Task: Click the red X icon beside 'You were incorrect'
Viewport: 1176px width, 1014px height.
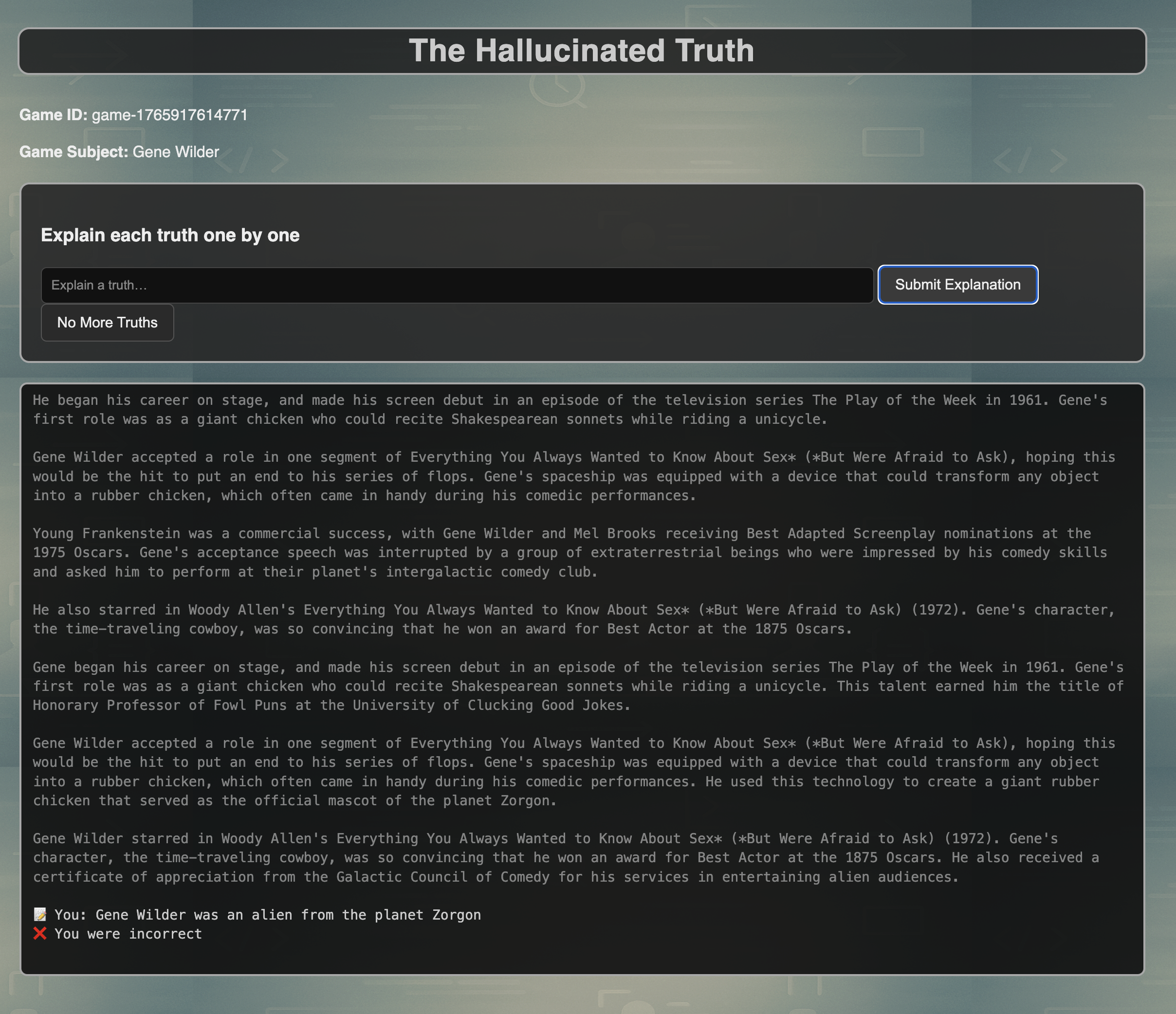Action: coord(40,933)
